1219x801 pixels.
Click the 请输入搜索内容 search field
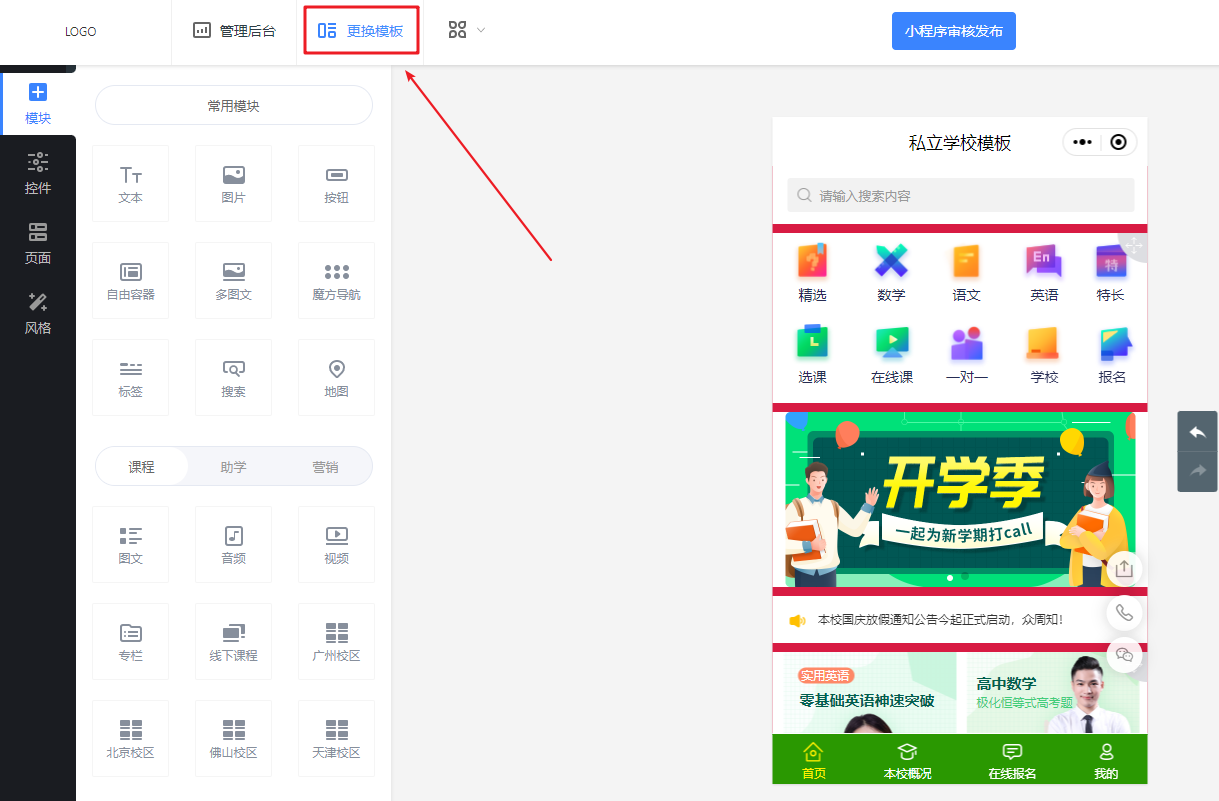pos(960,195)
